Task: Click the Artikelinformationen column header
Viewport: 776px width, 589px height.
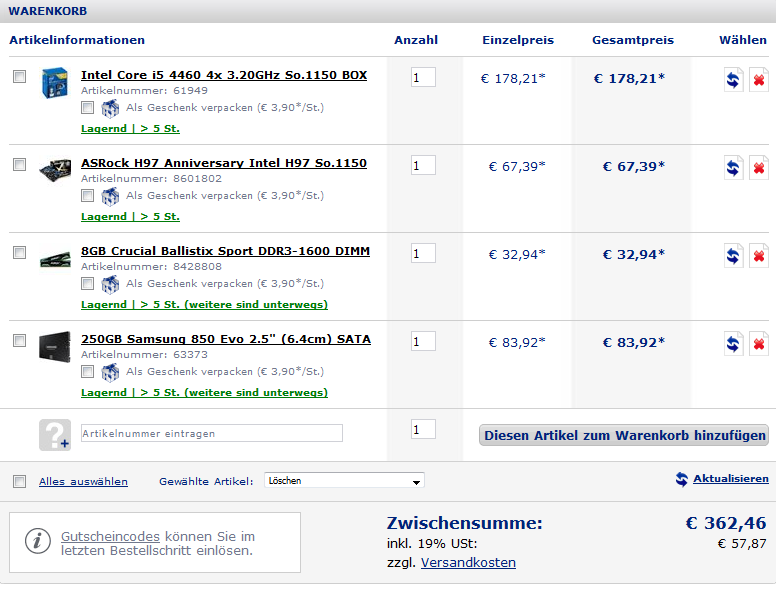Action: click(x=77, y=40)
